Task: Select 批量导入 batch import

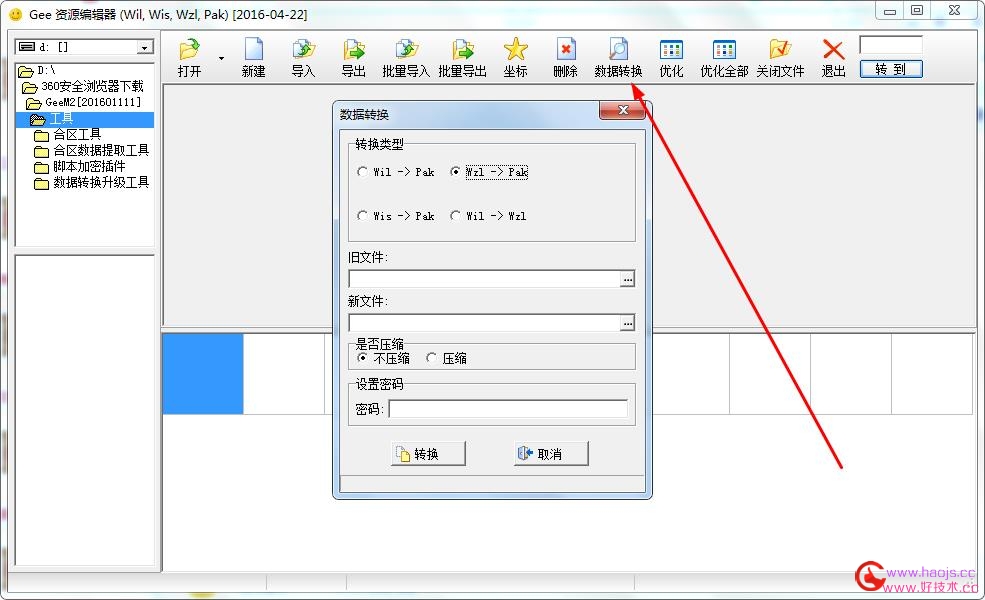Action: coord(406,57)
